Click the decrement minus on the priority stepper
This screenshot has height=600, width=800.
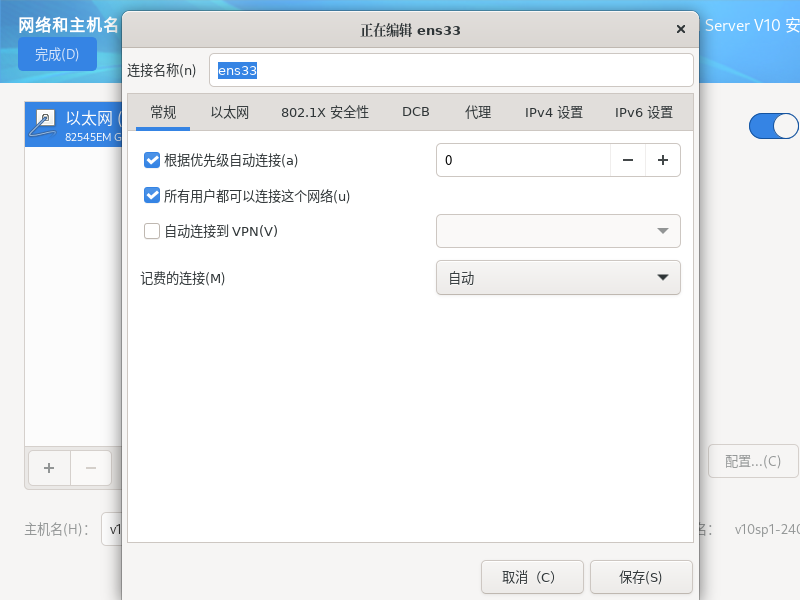[628, 159]
